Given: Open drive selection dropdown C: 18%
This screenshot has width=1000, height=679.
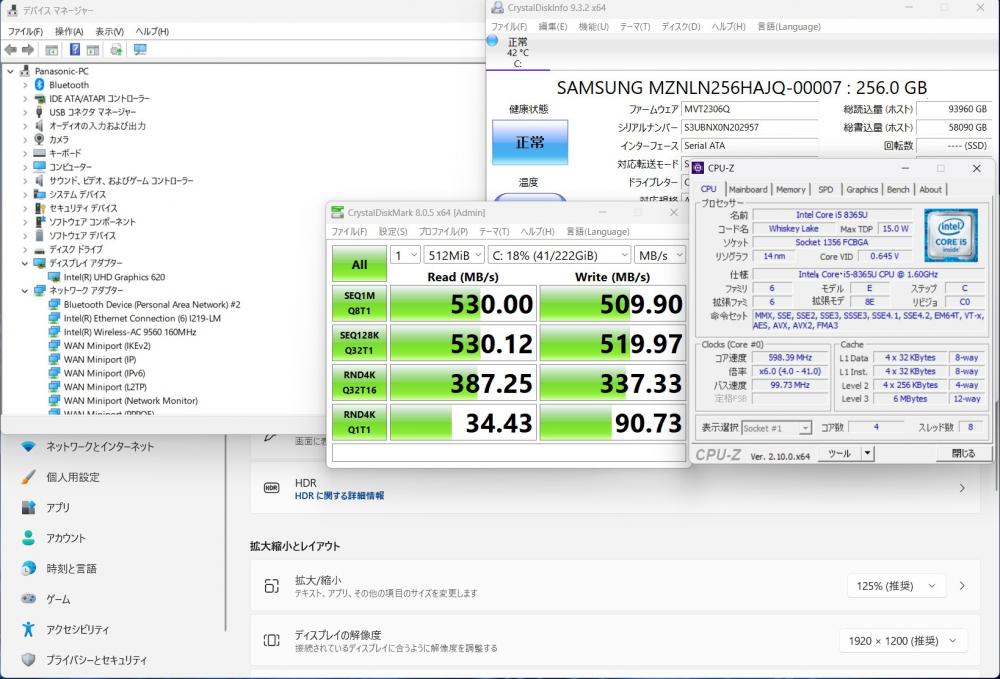Looking at the screenshot, I should coord(559,255).
